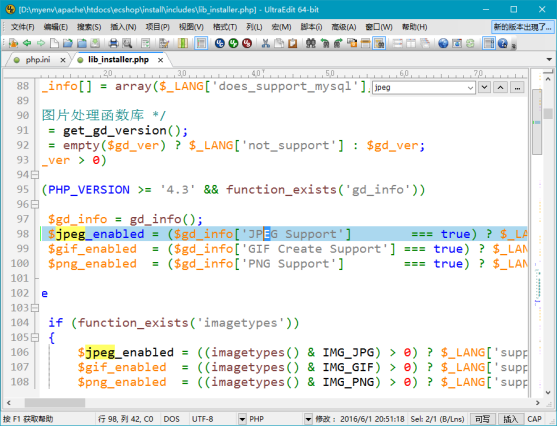Click the find binoculars icon

[311, 43]
